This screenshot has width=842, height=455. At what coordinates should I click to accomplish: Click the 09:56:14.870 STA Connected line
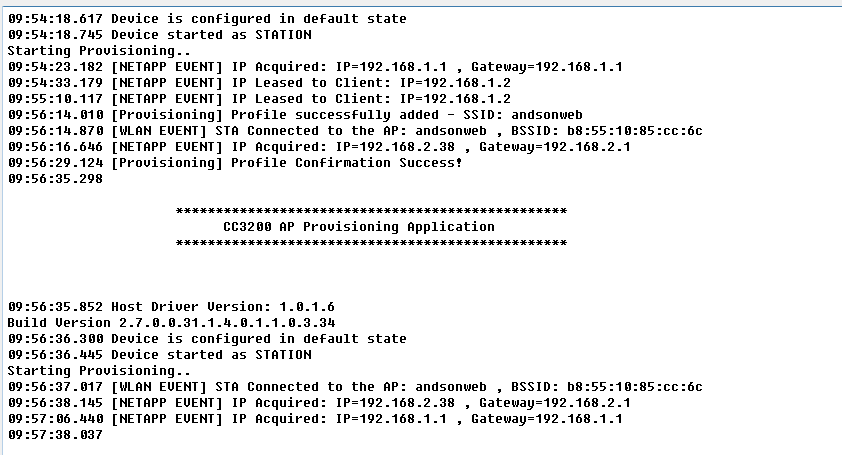tap(355, 131)
